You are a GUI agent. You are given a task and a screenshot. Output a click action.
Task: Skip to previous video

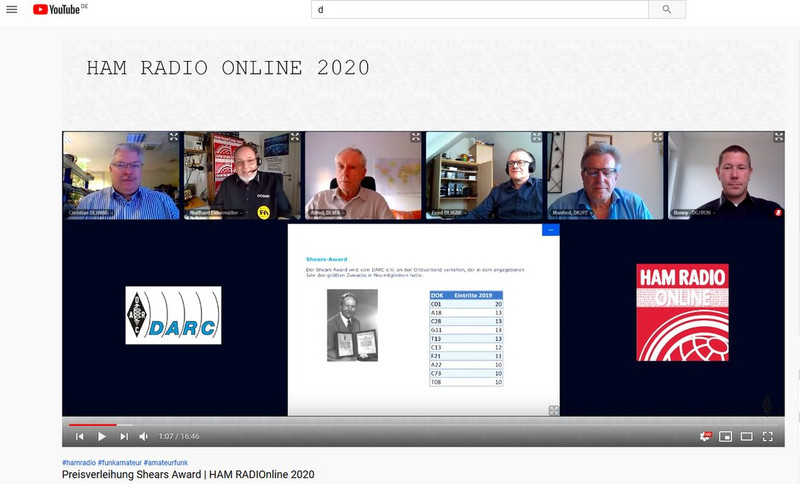click(80, 437)
